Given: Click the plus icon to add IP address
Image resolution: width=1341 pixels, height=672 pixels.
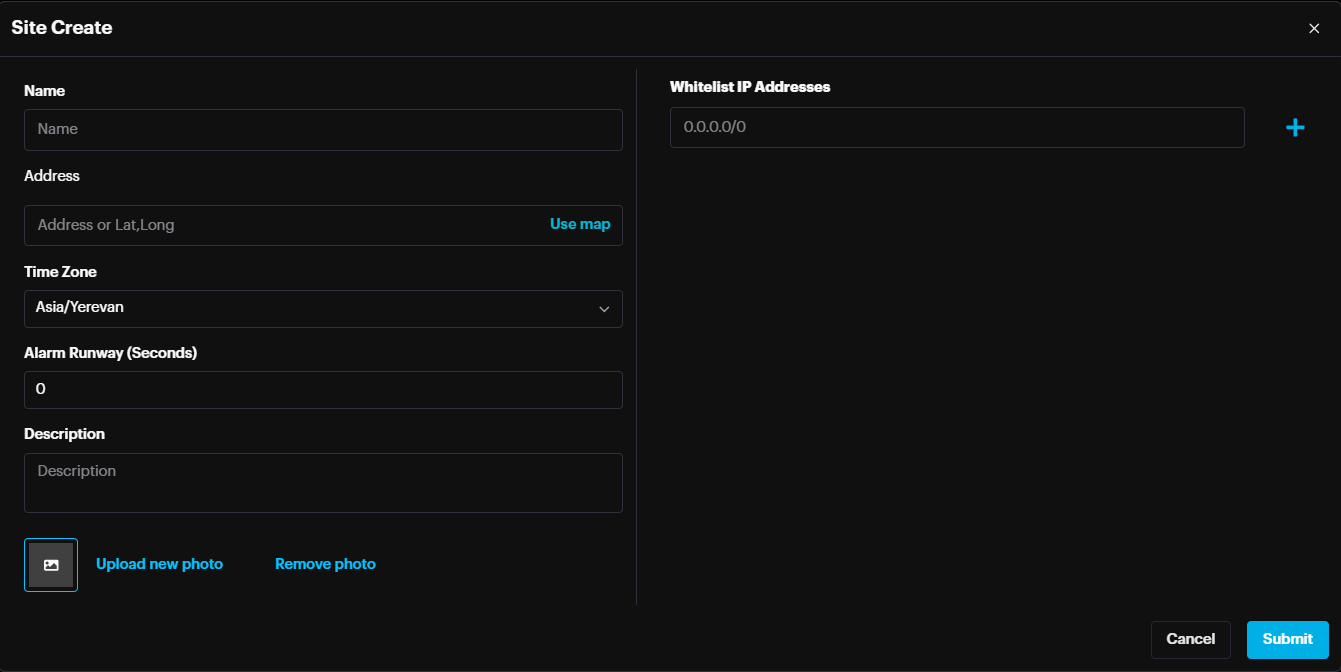Looking at the screenshot, I should click(1295, 128).
